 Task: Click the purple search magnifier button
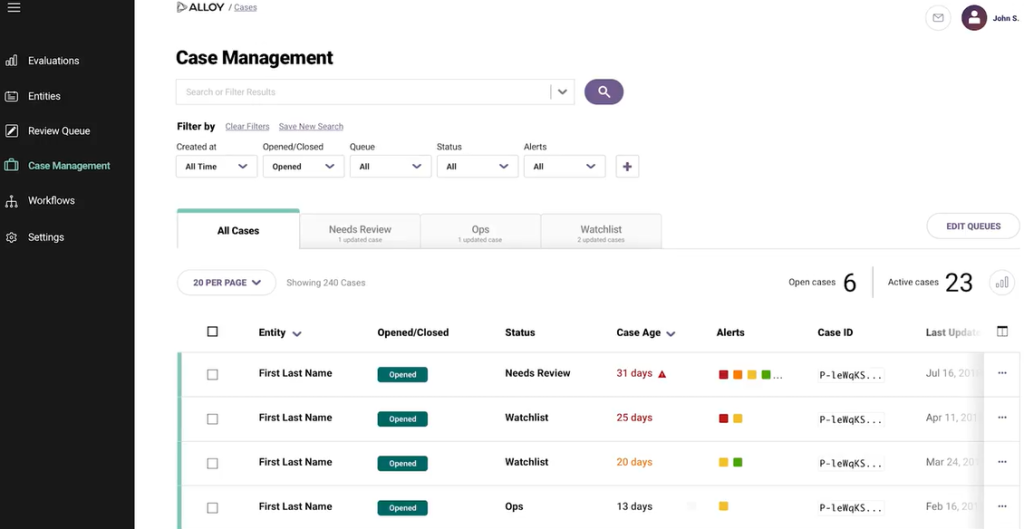coord(604,92)
